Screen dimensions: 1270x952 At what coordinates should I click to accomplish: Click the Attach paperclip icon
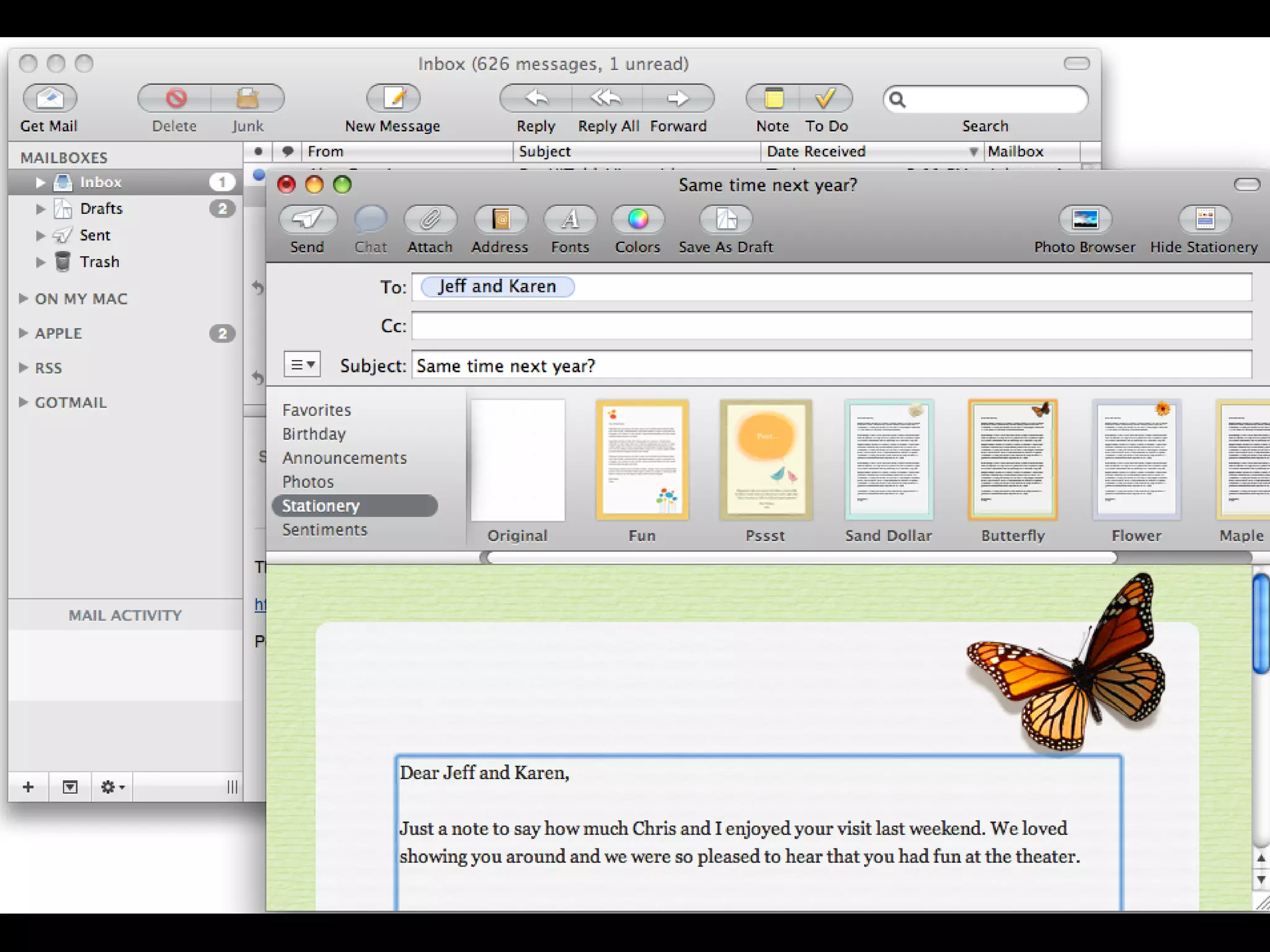point(430,219)
